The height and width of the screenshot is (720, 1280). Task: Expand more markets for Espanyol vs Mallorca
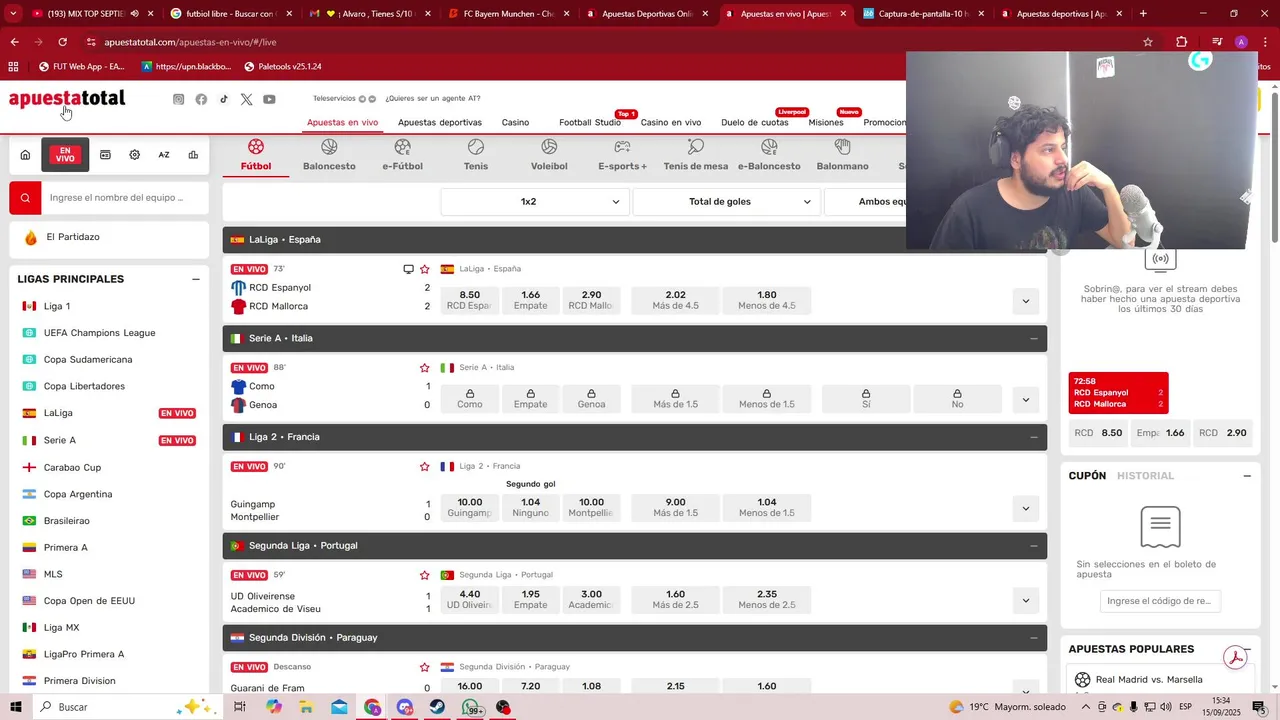click(x=1025, y=301)
